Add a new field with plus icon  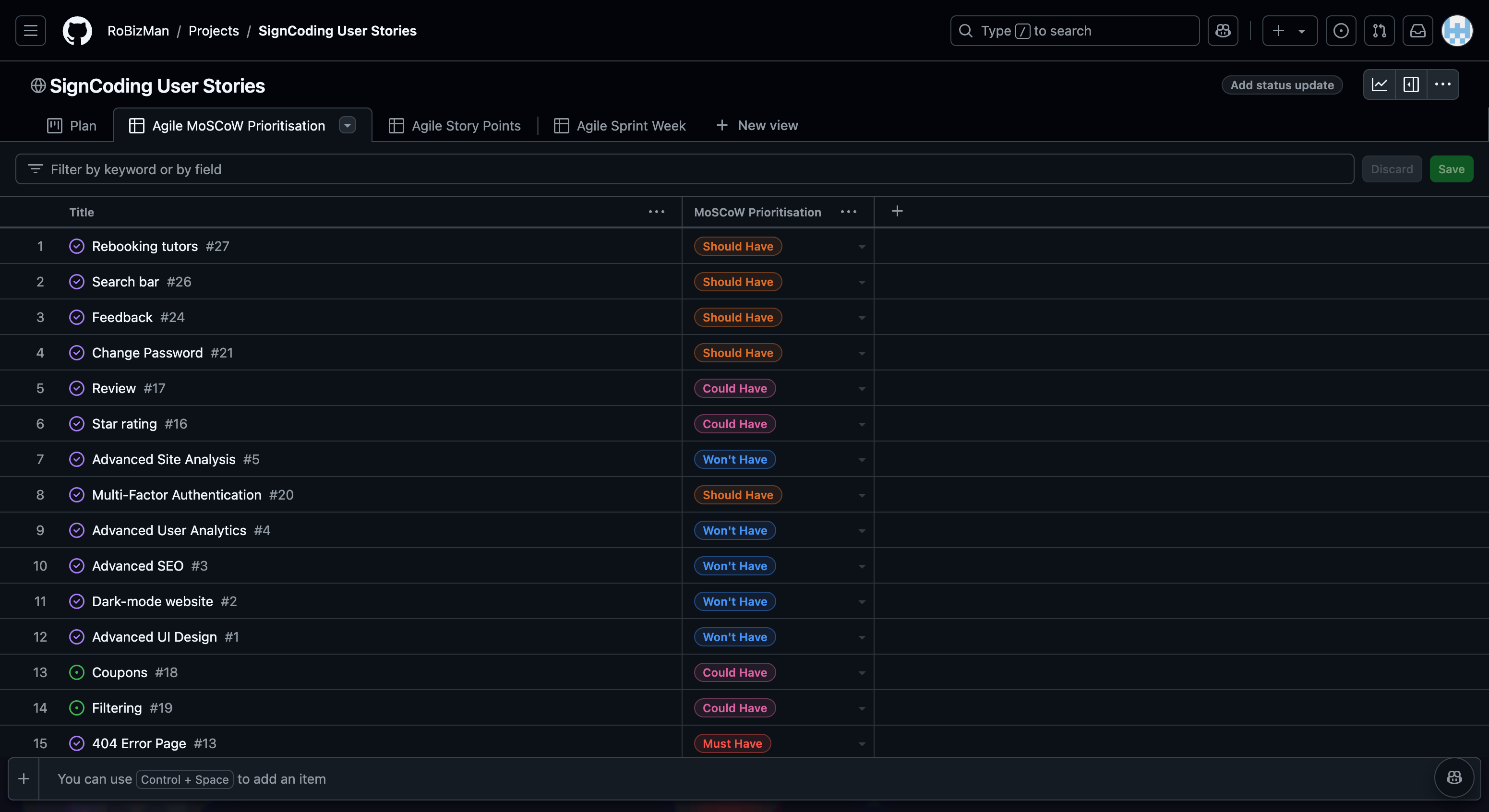click(897, 212)
